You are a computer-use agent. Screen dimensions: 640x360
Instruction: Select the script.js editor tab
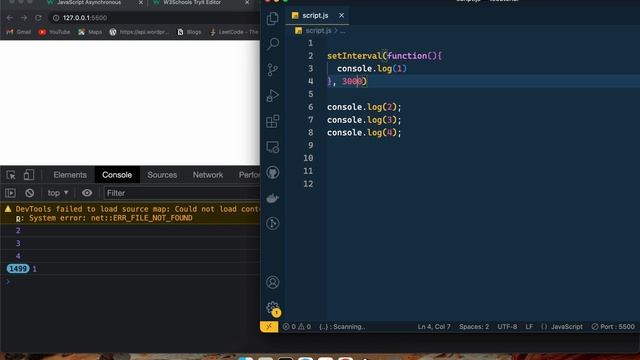coord(315,16)
